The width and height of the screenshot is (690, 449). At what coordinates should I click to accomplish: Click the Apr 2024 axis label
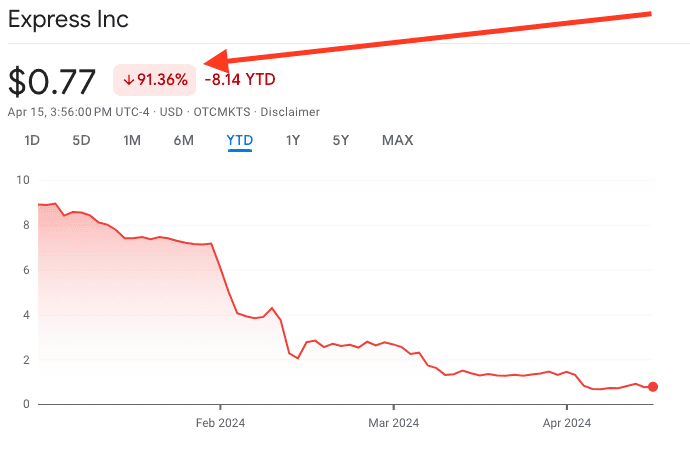click(567, 423)
